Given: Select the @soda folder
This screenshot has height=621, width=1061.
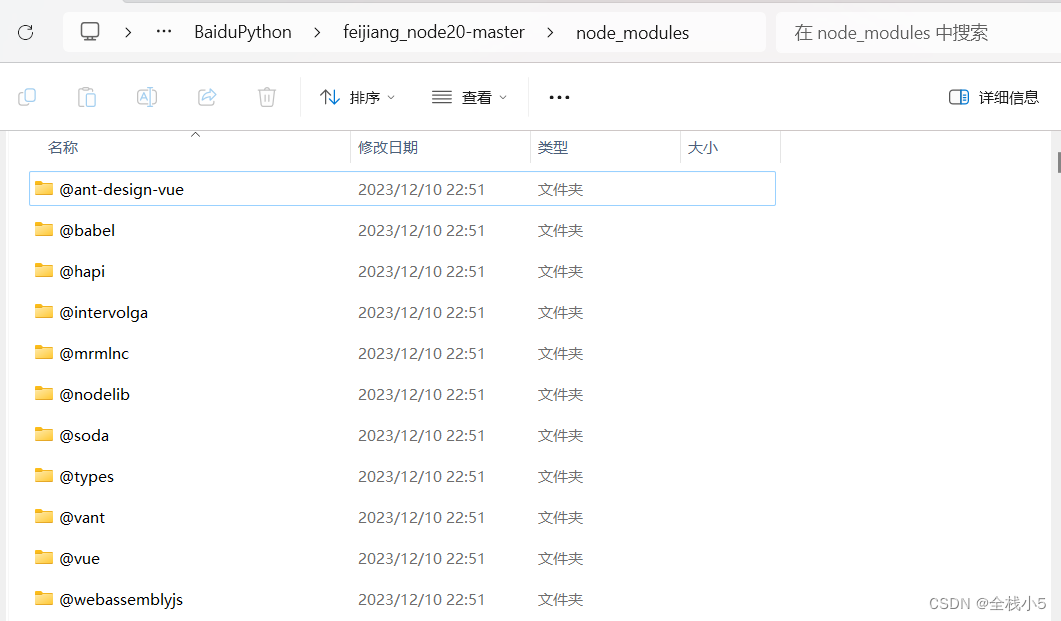Looking at the screenshot, I should (84, 436).
